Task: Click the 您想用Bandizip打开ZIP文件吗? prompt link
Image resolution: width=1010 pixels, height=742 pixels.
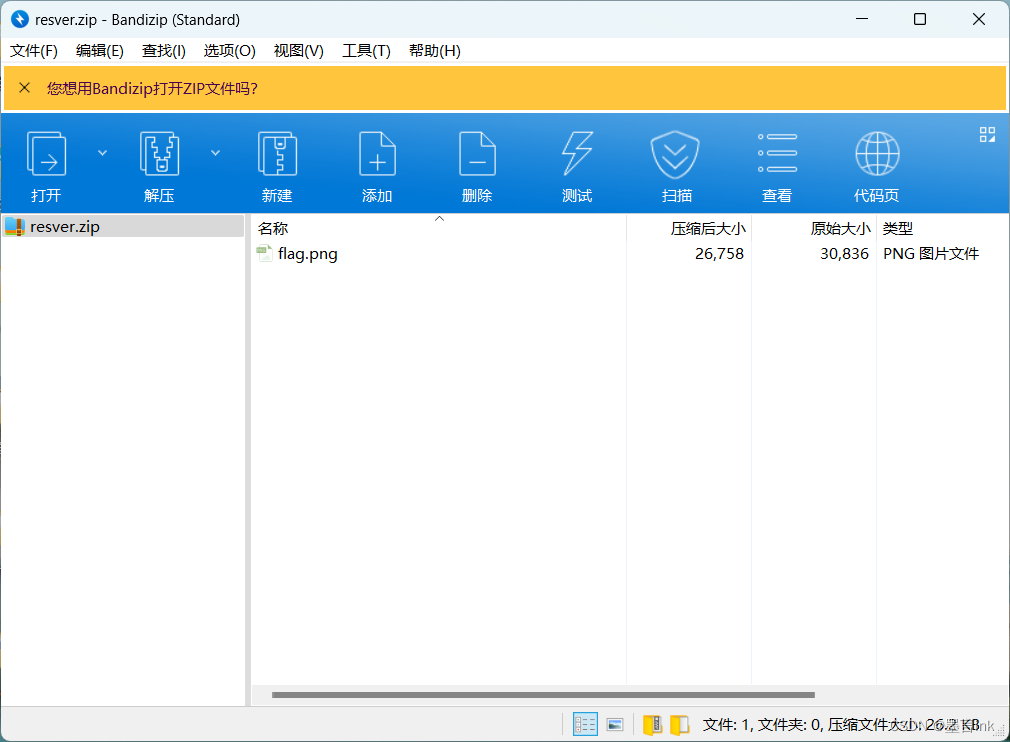Action: tap(152, 88)
